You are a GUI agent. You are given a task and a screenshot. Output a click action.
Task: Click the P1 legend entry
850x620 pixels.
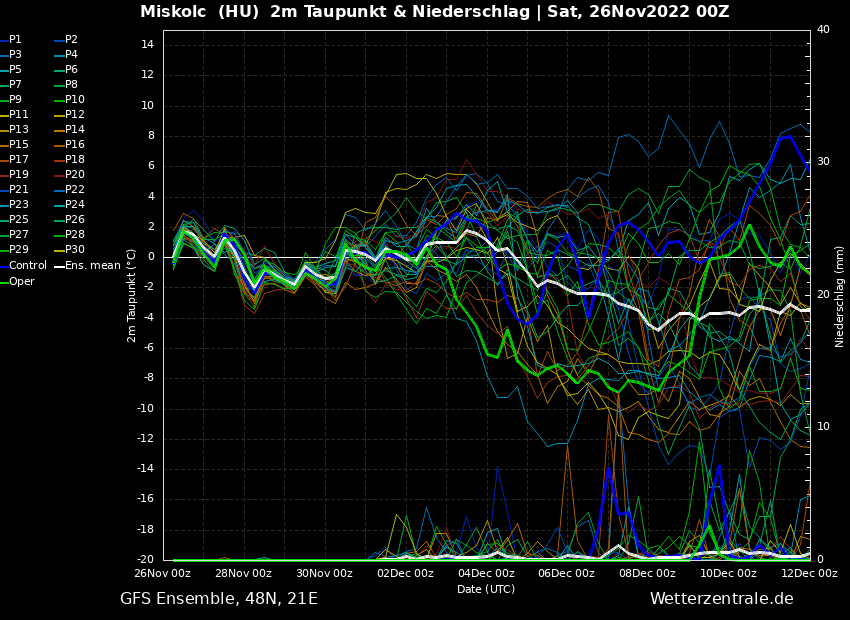tap(15, 40)
